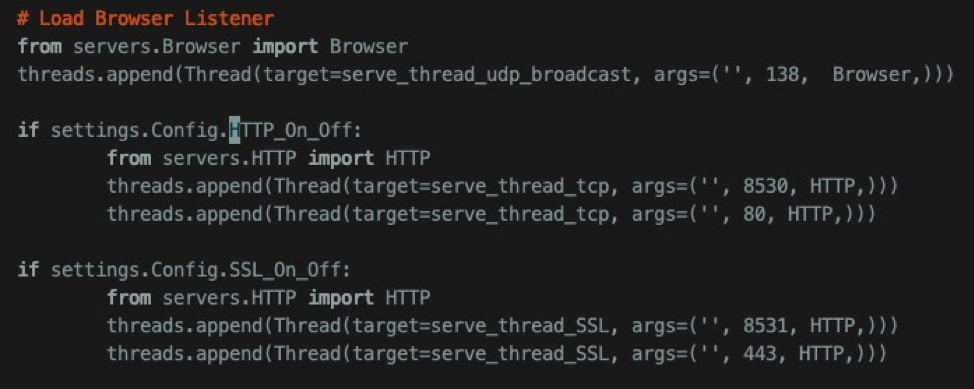The image size is (974, 389).
Task: Click 'threads.append' on the Browser line
Action: (95, 75)
